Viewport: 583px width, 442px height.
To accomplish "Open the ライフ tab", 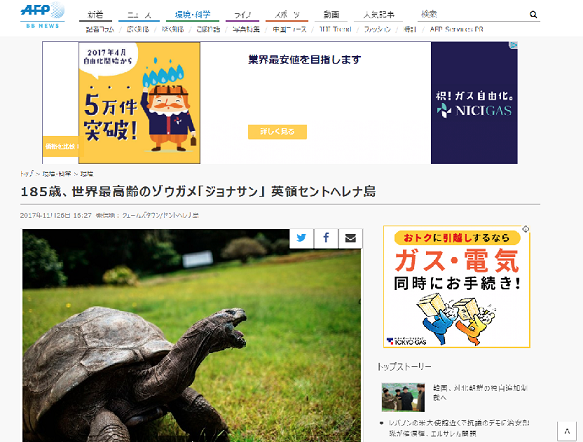I will (242, 15).
